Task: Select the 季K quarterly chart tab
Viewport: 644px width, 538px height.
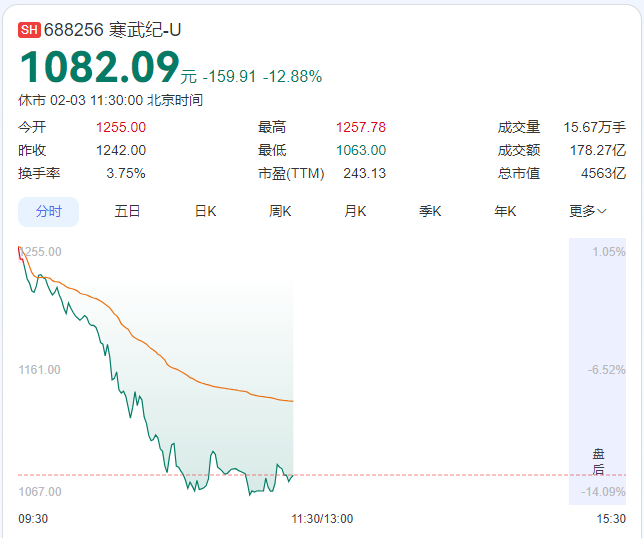Action: pyautogui.click(x=430, y=211)
